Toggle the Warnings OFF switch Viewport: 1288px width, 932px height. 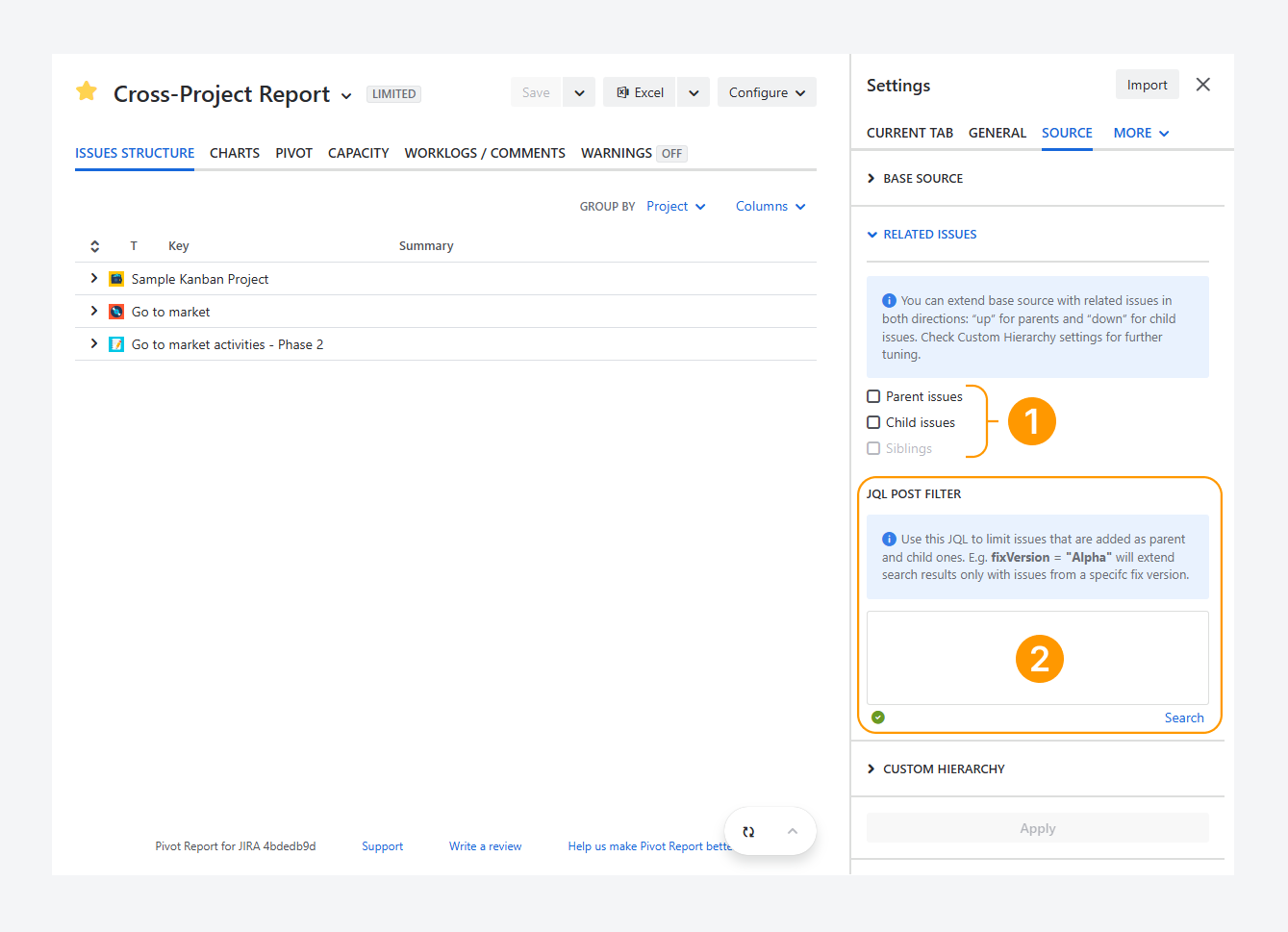pos(671,154)
